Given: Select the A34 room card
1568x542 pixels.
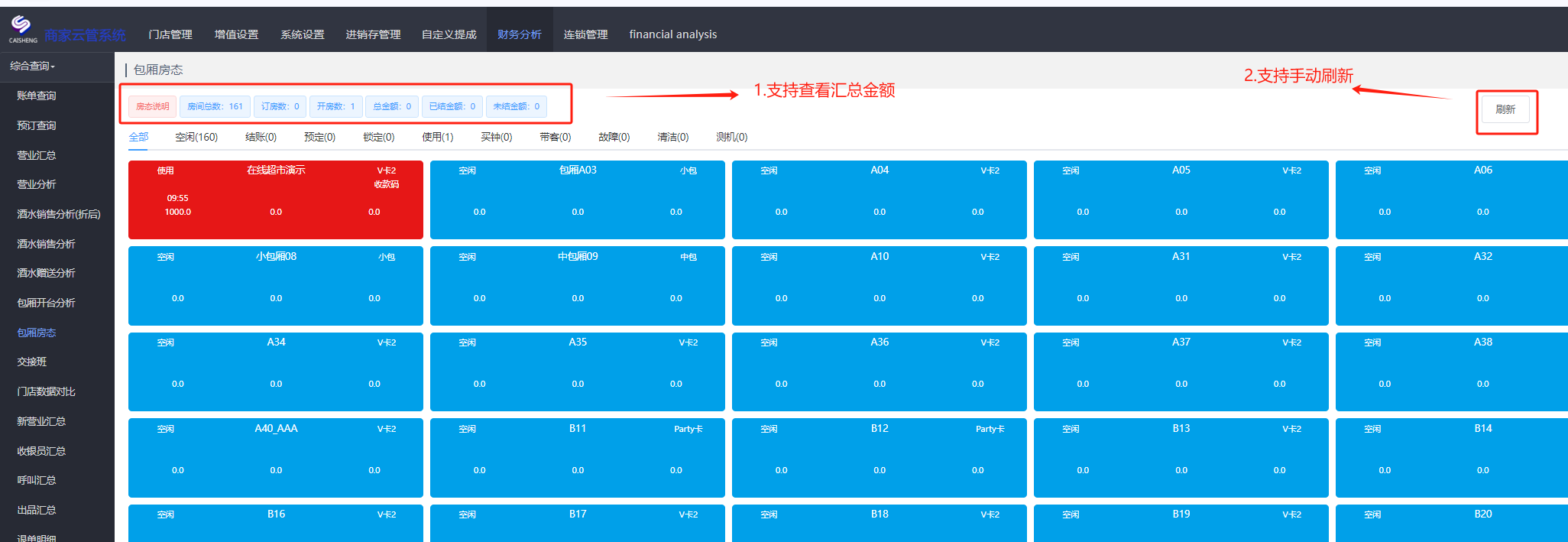Looking at the screenshot, I should click(x=276, y=372).
